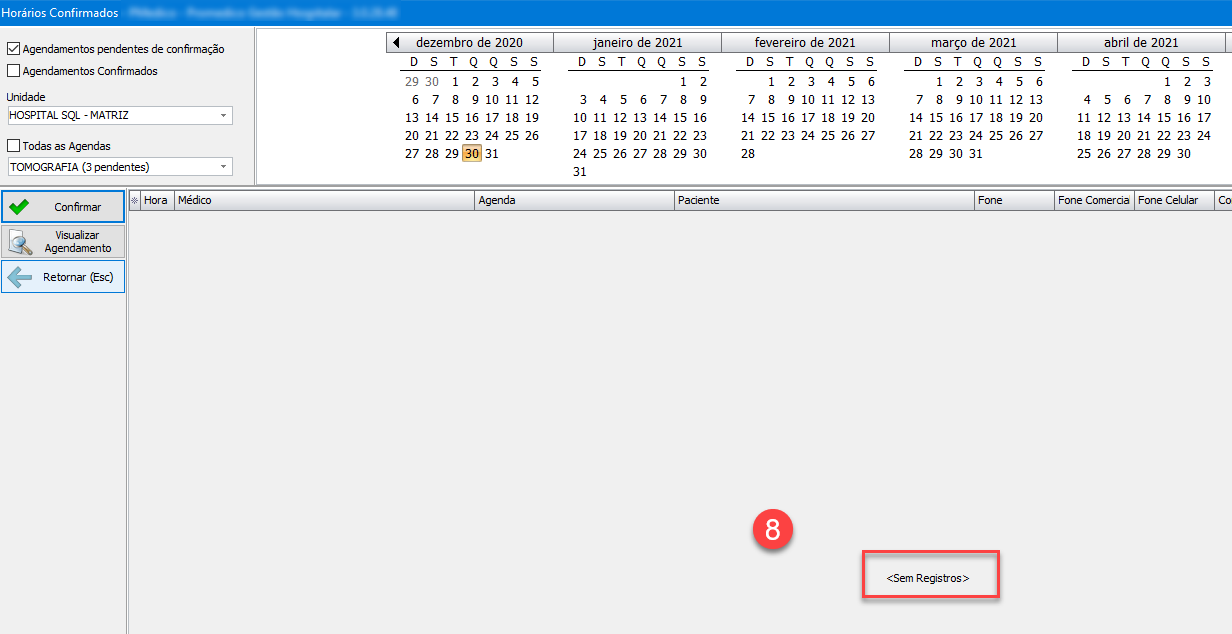Select highlighted day 30 in dezembro 2020

(x=472, y=154)
